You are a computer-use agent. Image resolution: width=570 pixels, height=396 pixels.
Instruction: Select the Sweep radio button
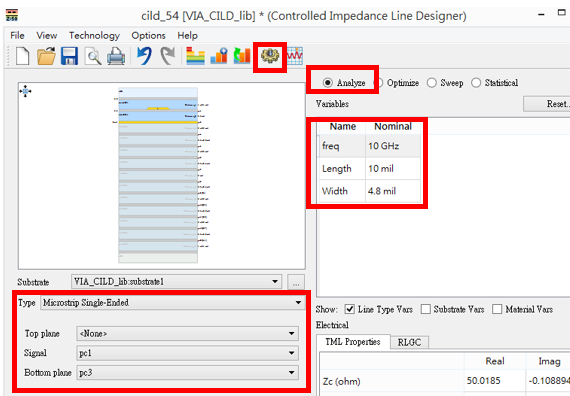(431, 83)
